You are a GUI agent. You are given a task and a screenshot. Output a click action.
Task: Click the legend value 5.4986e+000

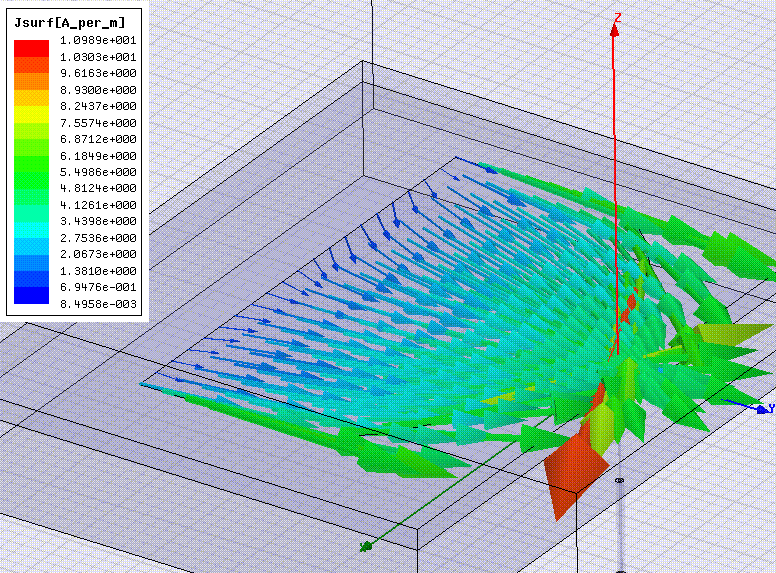coord(98,172)
